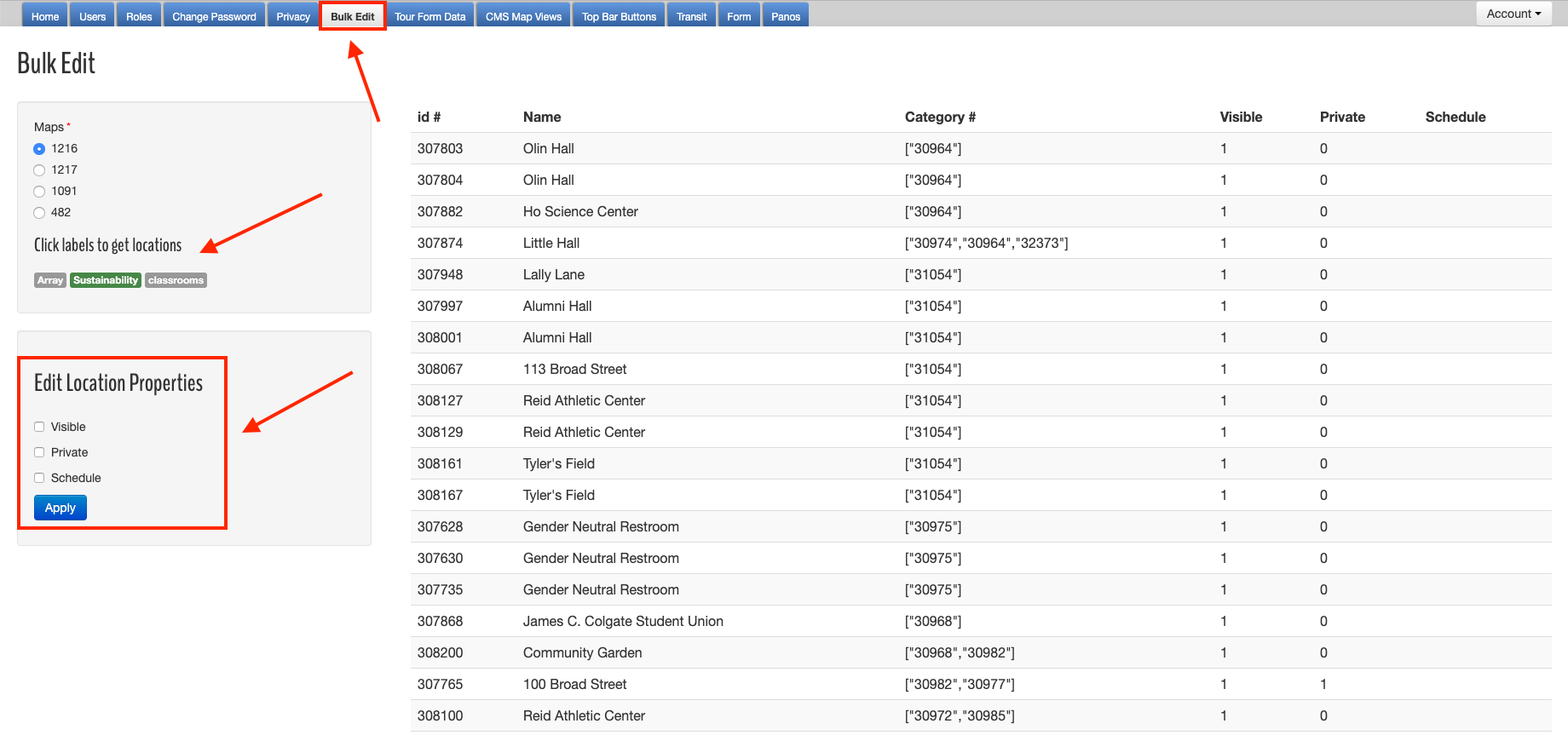Select James C. Colgate Student Union

click(623, 621)
